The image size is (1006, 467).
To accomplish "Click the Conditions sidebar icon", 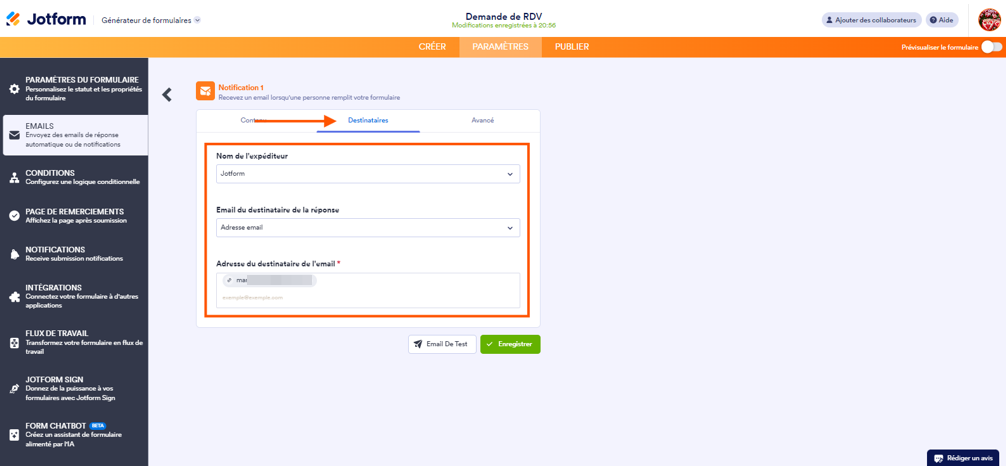I will pos(13,178).
